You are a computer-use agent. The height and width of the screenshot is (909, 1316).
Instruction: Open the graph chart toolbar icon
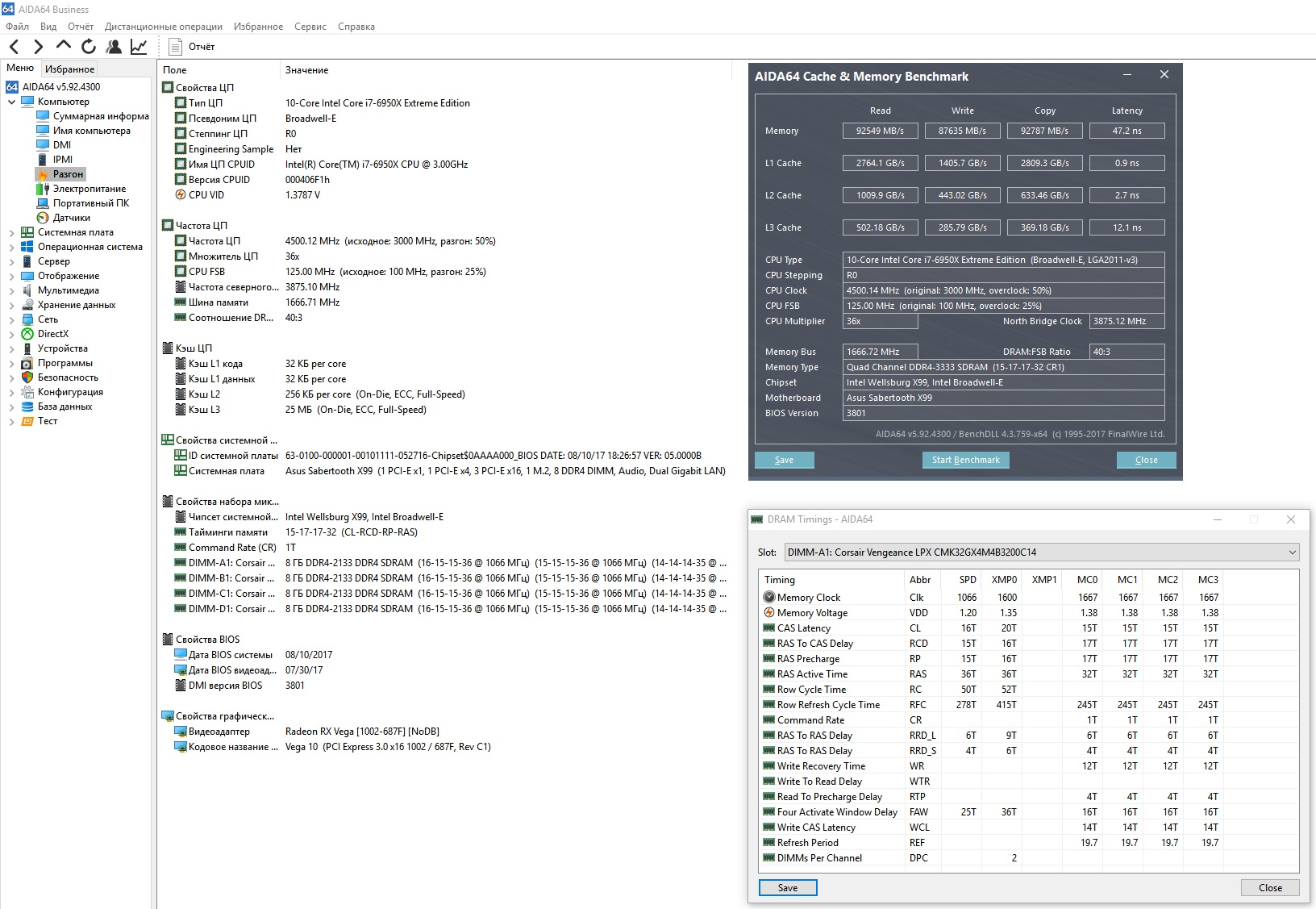click(x=139, y=47)
